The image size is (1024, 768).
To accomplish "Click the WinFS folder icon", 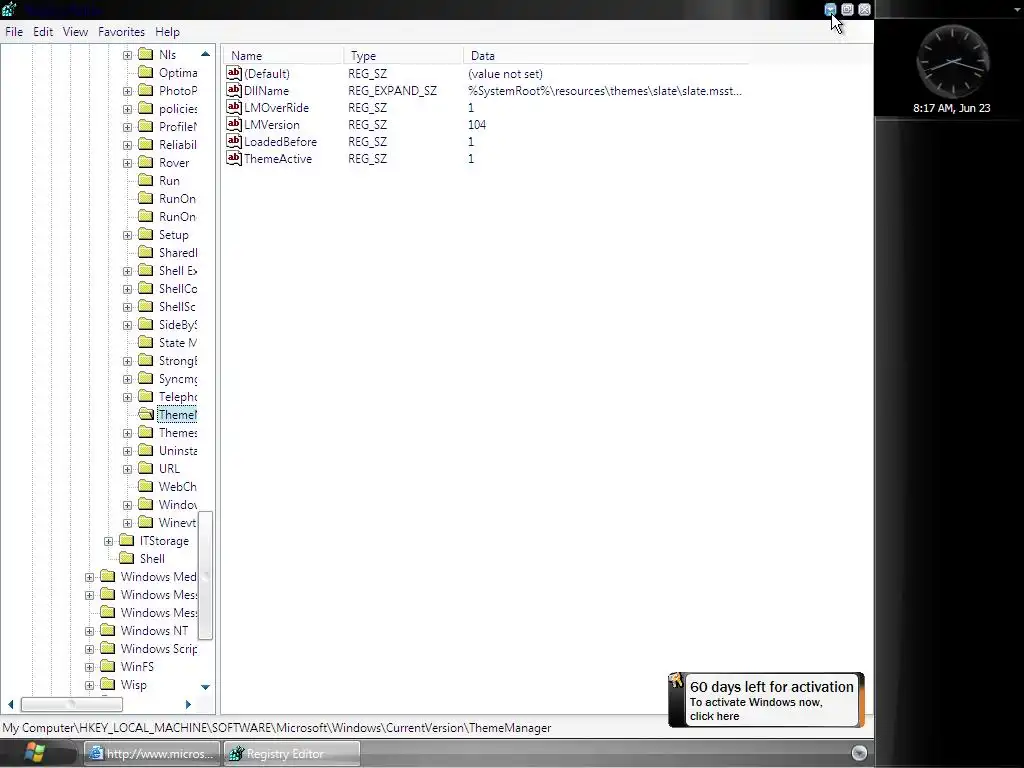I will 108,666.
